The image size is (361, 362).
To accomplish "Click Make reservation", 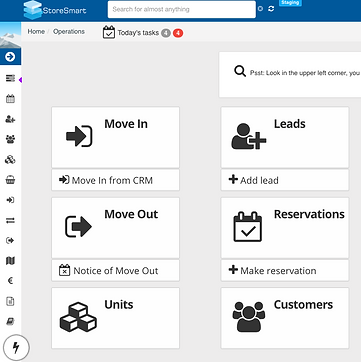I will click(x=285, y=271).
